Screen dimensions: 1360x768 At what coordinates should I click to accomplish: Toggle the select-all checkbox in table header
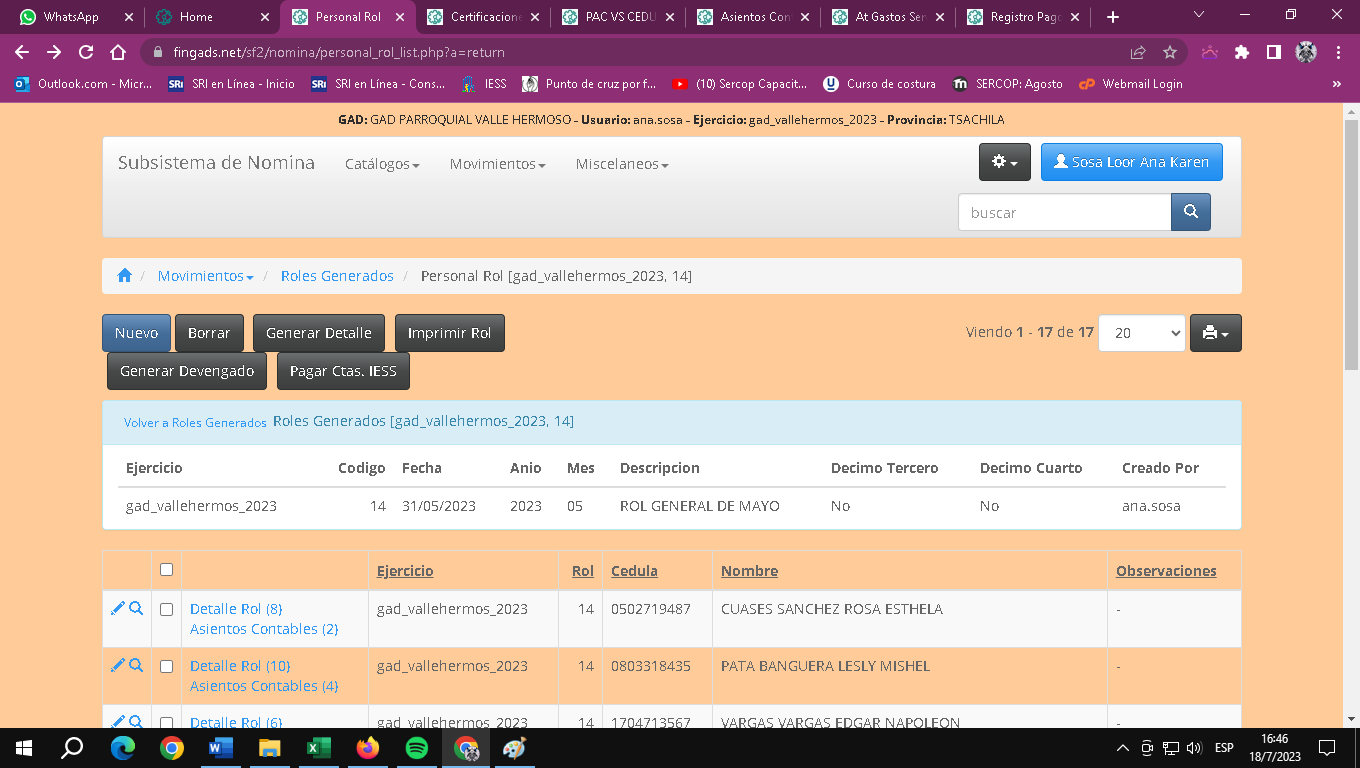(x=166, y=570)
